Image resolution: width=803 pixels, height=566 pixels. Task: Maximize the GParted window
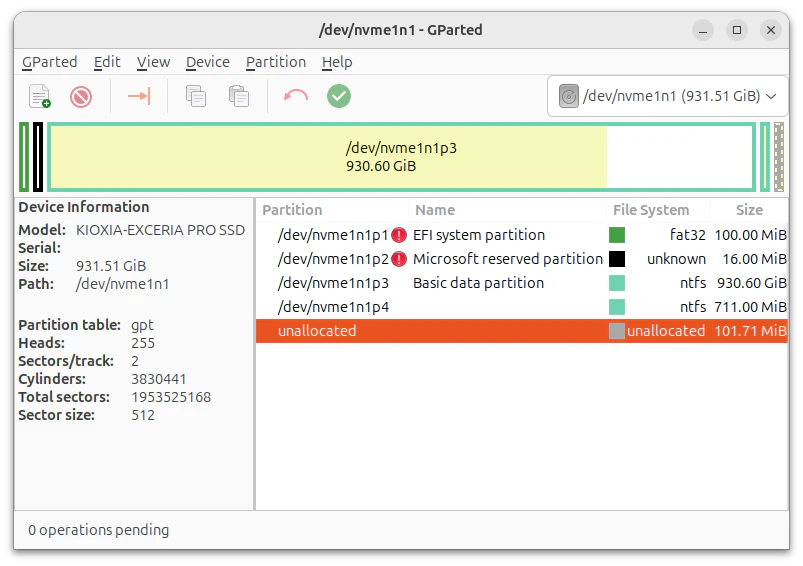[737, 30]
